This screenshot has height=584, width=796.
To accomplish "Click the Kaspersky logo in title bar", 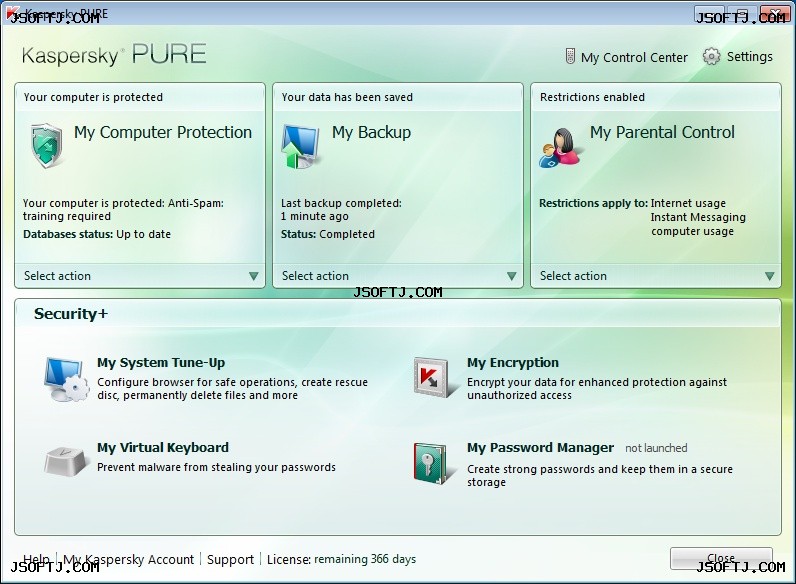I will pos(13,13).
